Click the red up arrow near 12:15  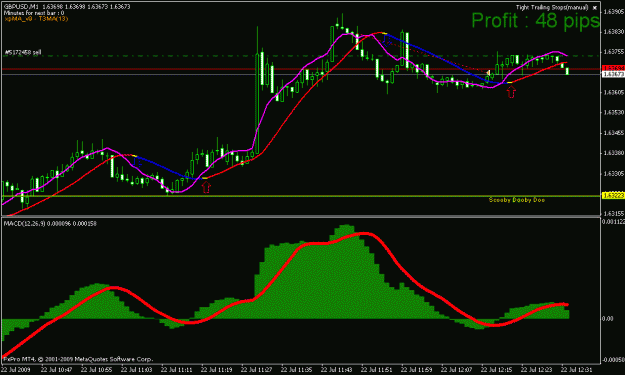click(511, 92)
